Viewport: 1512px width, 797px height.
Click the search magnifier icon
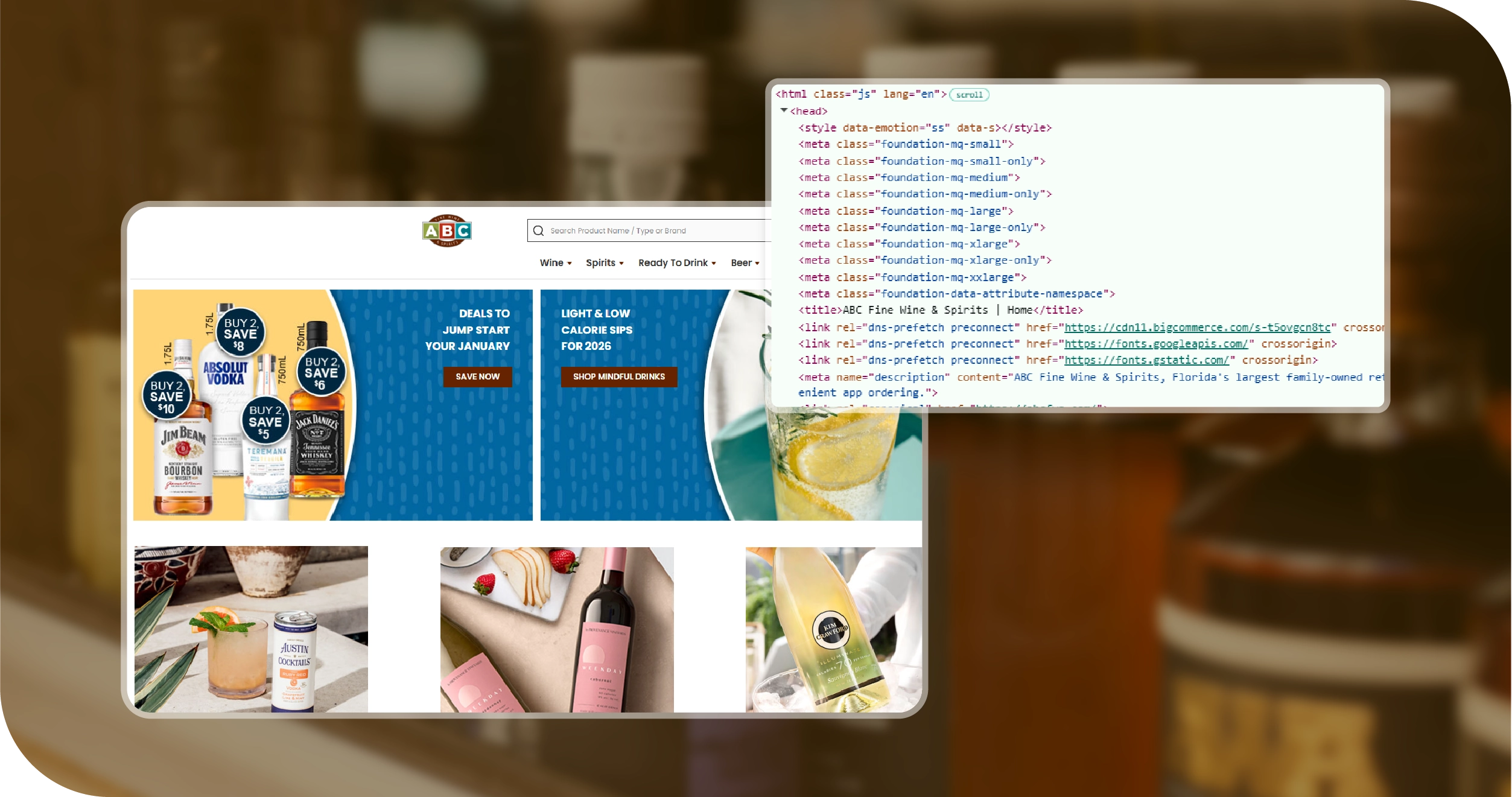538,230
